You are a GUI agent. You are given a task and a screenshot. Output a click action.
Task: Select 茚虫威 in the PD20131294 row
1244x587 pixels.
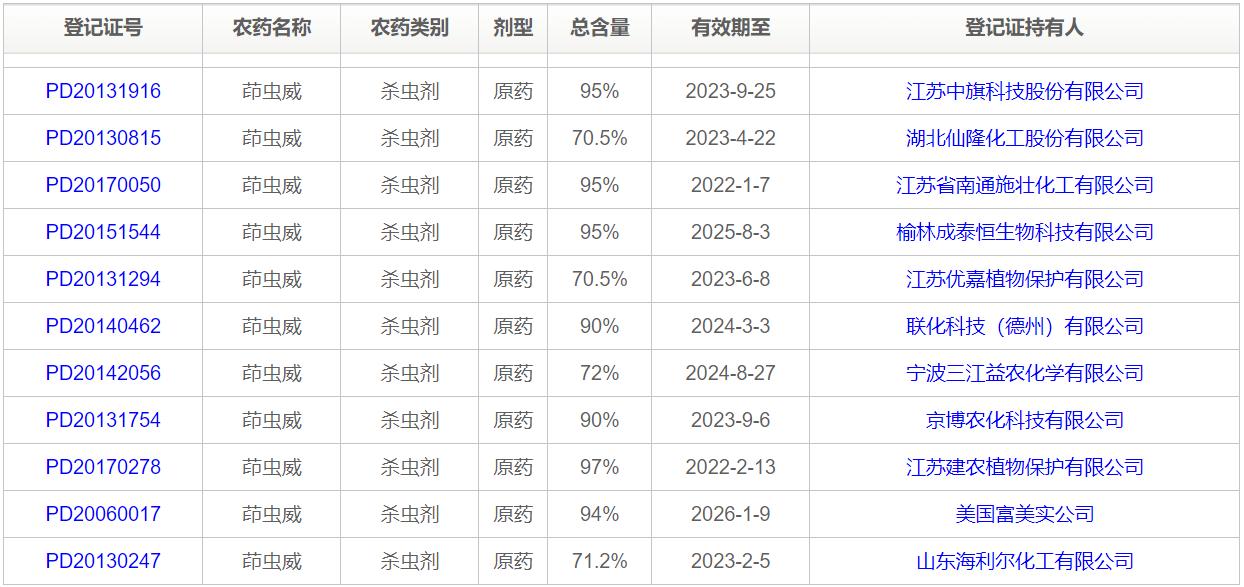(x=271, y=279)
